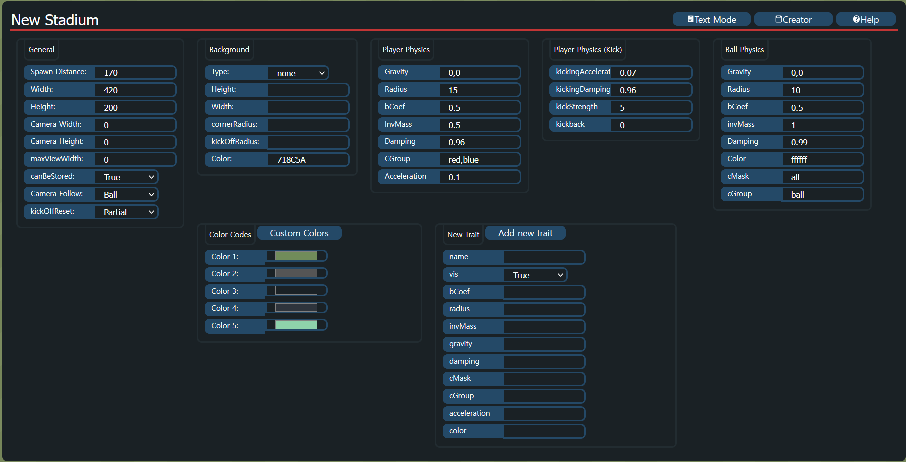This screenshot has height=462, width=906.
Task: Open the Creator view
Action: point(793,19)
